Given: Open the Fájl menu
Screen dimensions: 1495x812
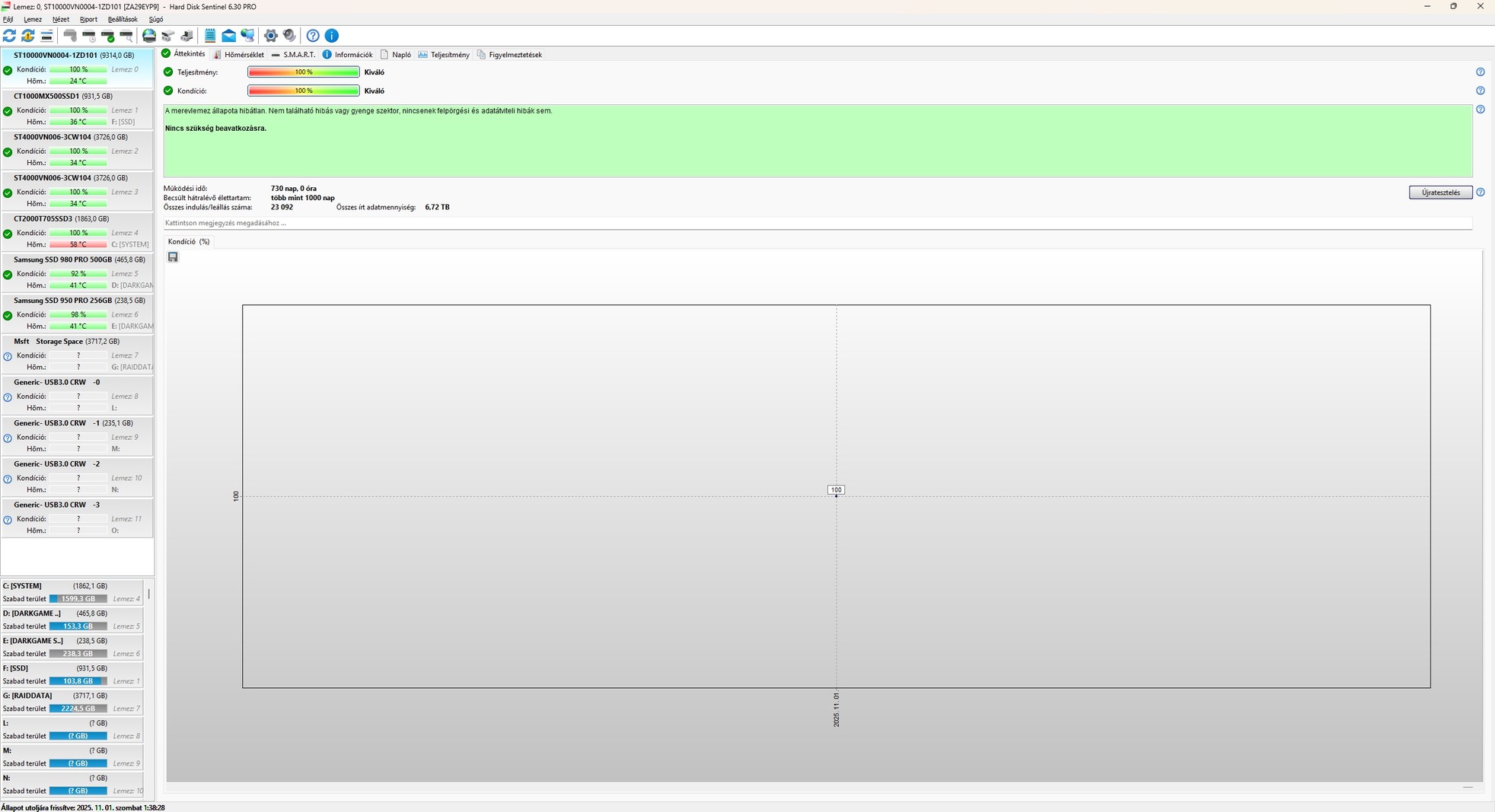Looking at the screenshot, I should [8, 20].
